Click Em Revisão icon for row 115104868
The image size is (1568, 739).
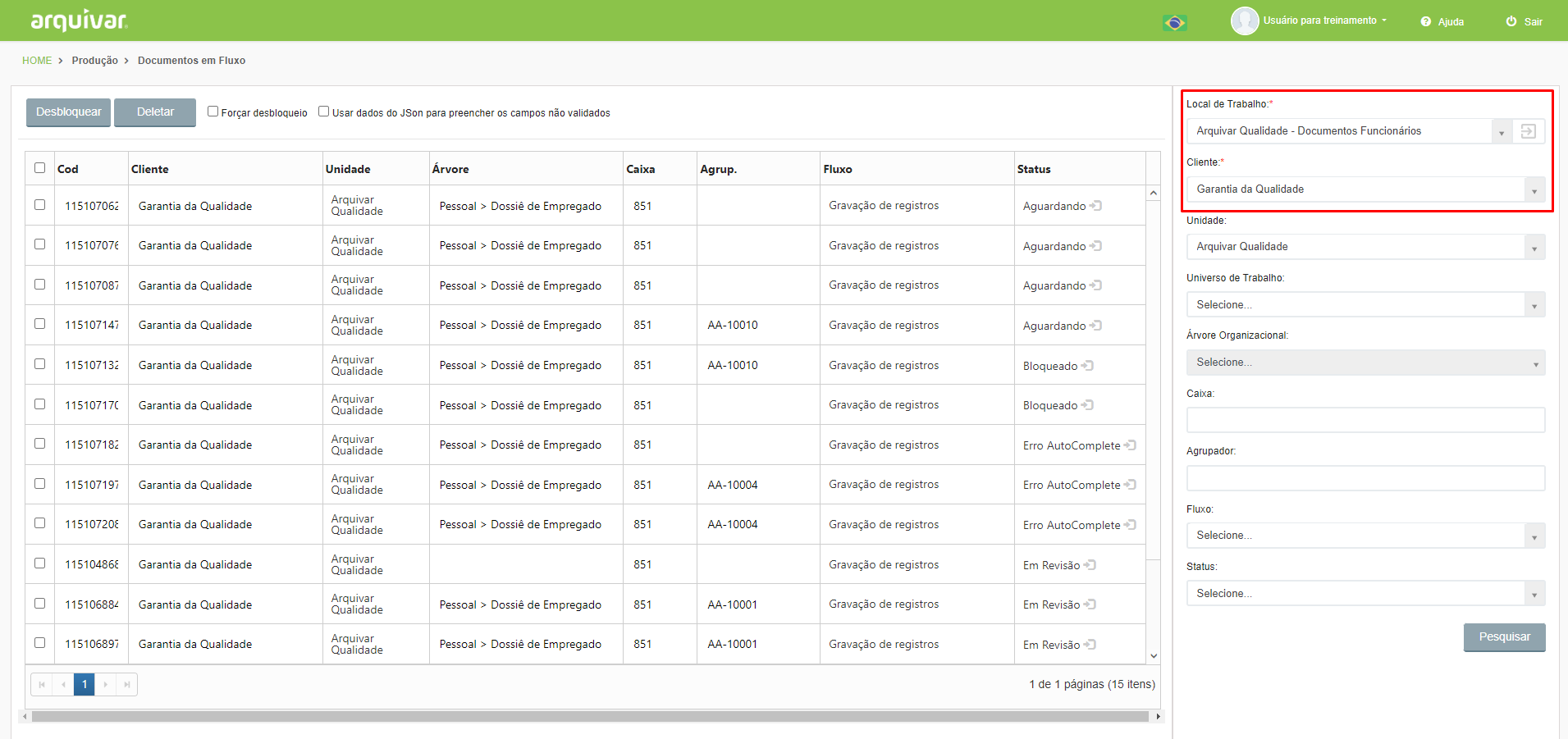1090,565
